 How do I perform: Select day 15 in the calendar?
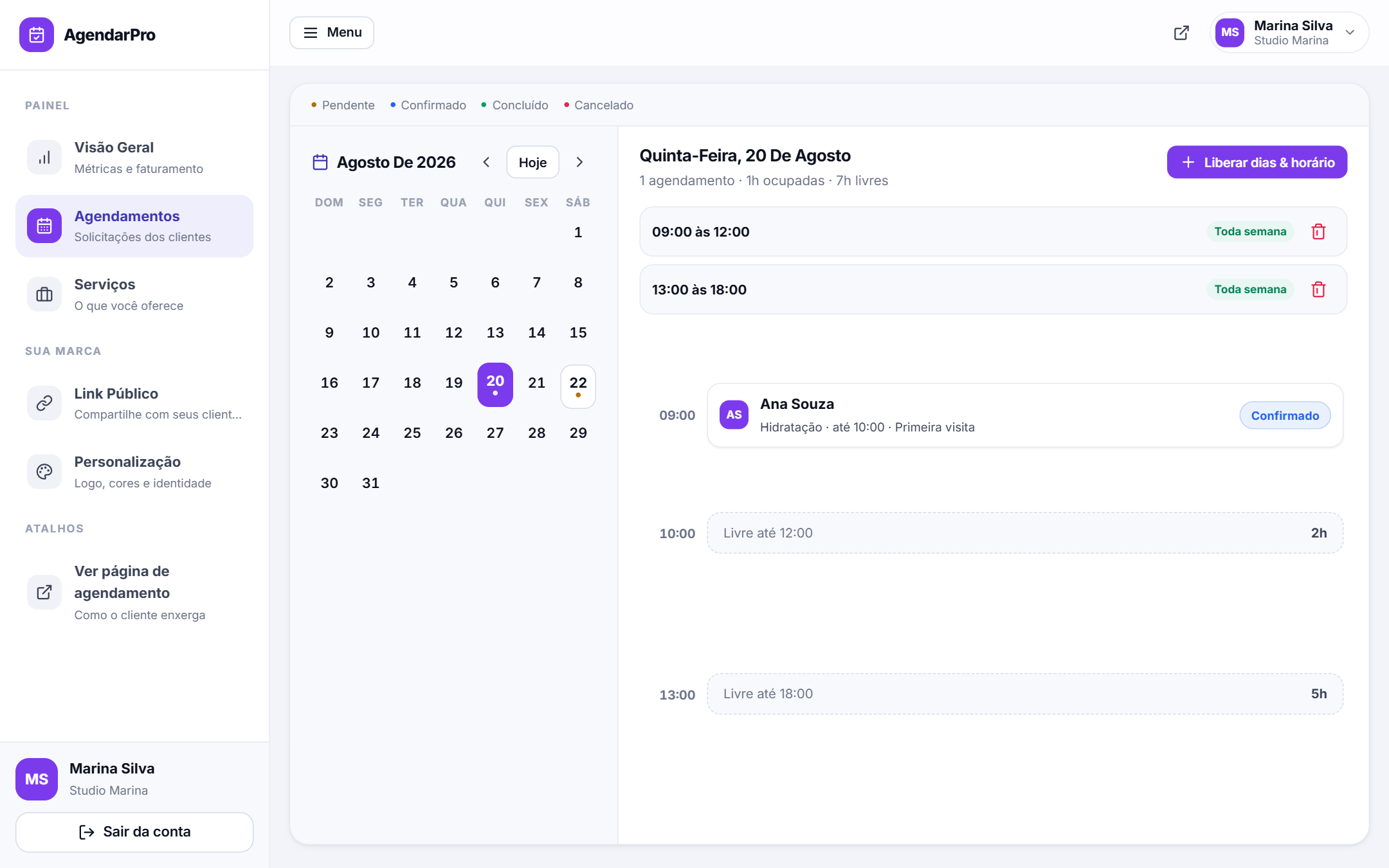(x=578, y=332)
